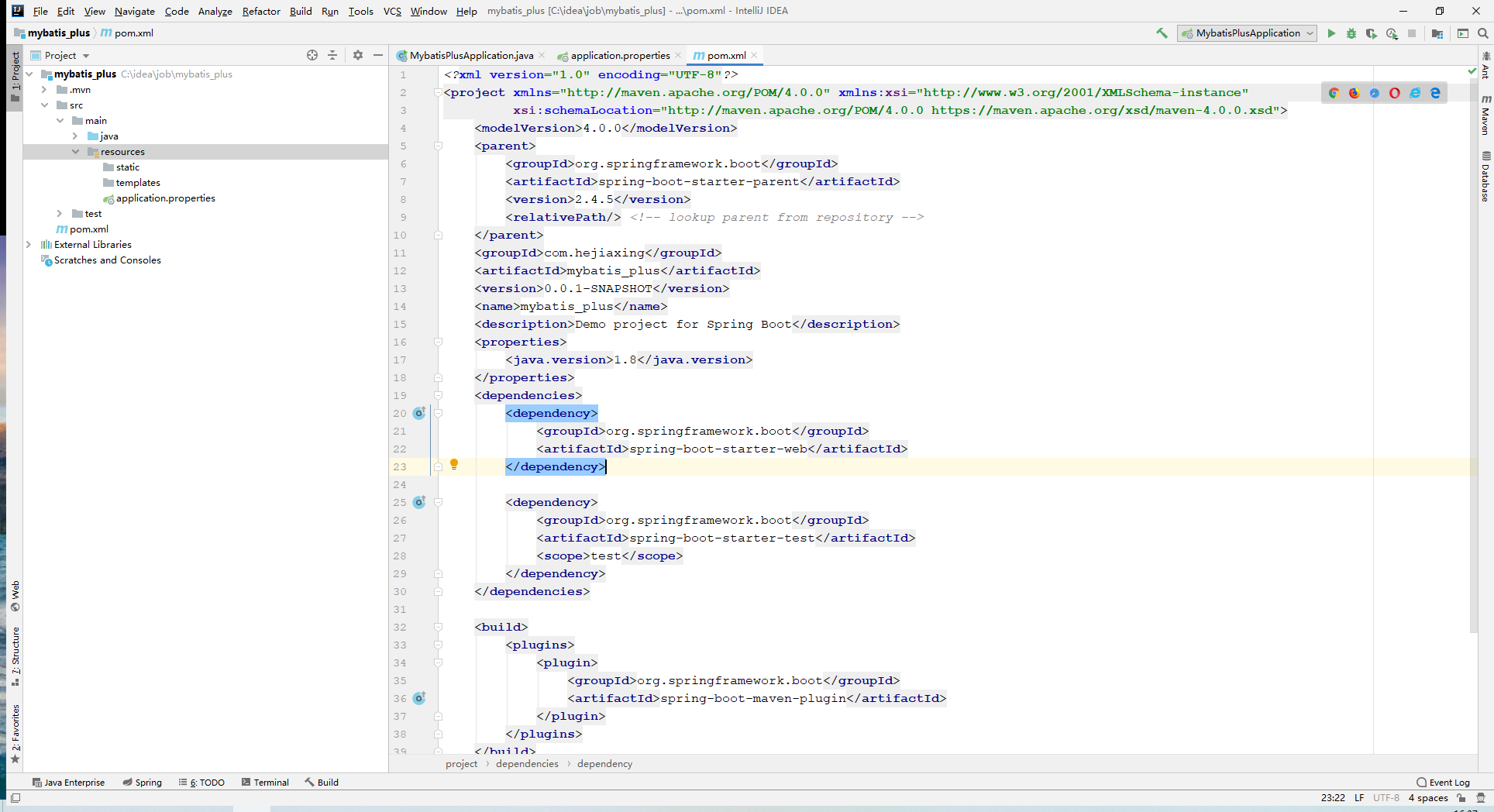Click 'dependencies' in the breadcrumb bar
This screenshot has width=1494, height=812.
click(527, 764)
